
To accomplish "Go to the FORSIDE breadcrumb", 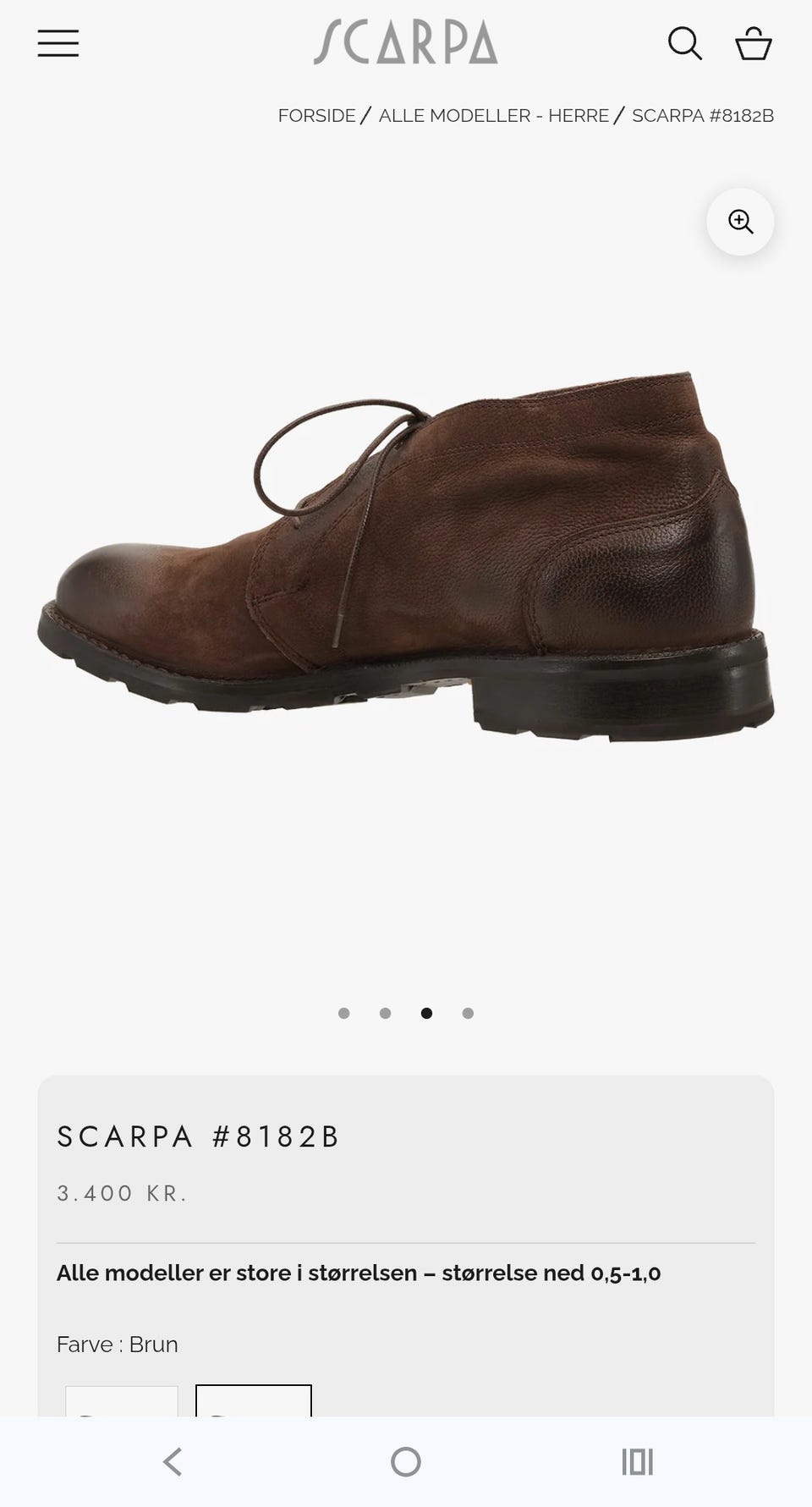I will [316, 116].
